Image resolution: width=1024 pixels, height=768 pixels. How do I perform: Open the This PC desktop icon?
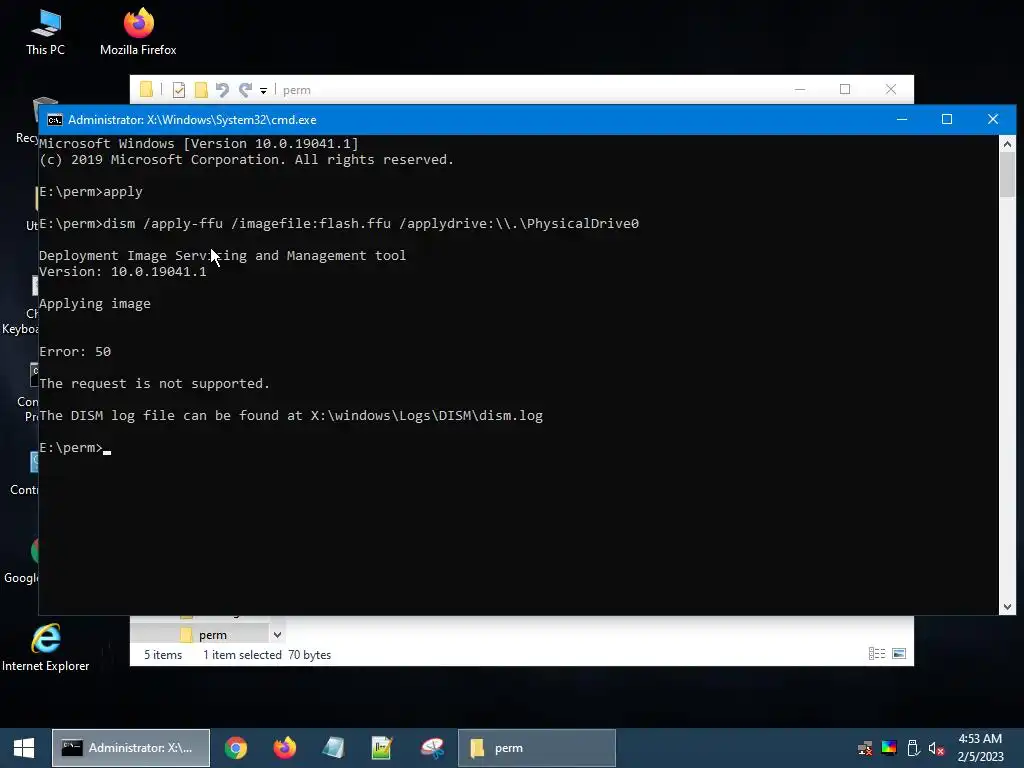(45, 32)
